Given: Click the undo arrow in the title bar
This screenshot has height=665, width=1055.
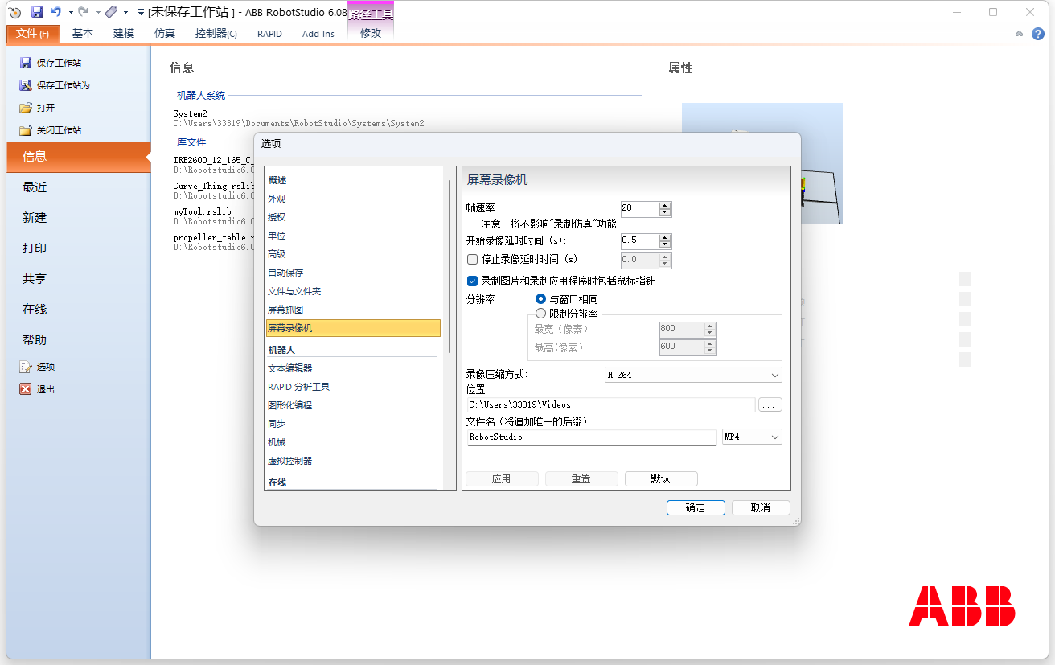Looking at the screenshot, I should [56, 11].
